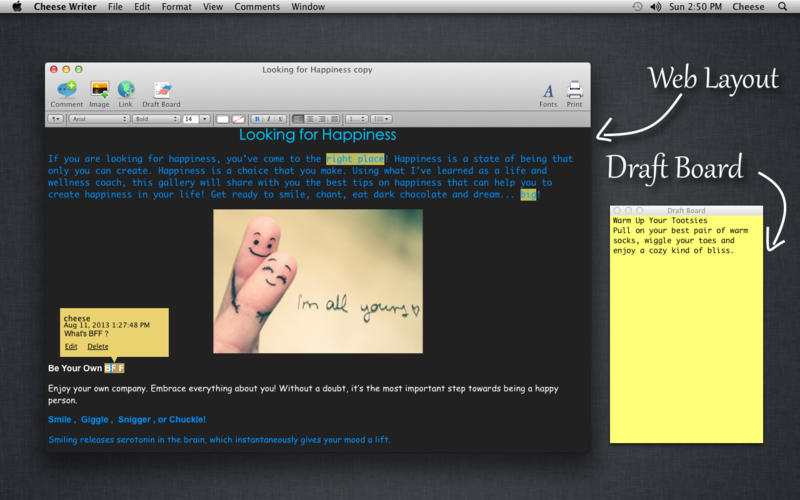Open Time Machine in the menu bar
This screenshot has width=800, height=500.
pyautogui.click(x=637, y=7)
